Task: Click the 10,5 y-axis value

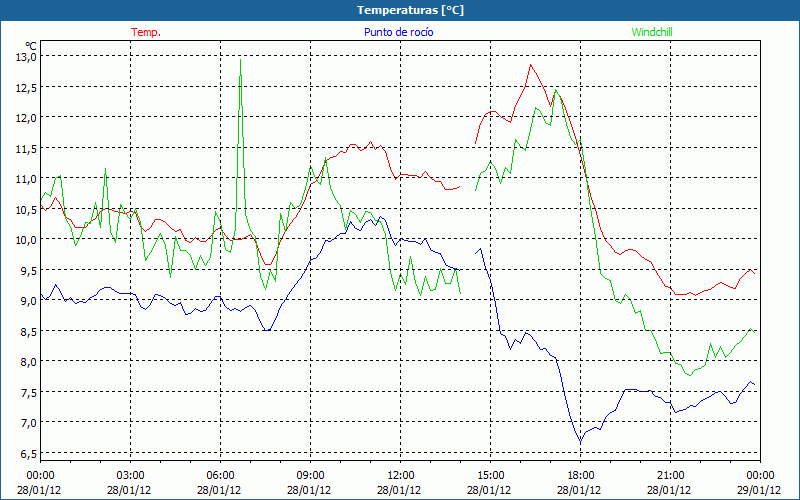Action: point(26,209)
